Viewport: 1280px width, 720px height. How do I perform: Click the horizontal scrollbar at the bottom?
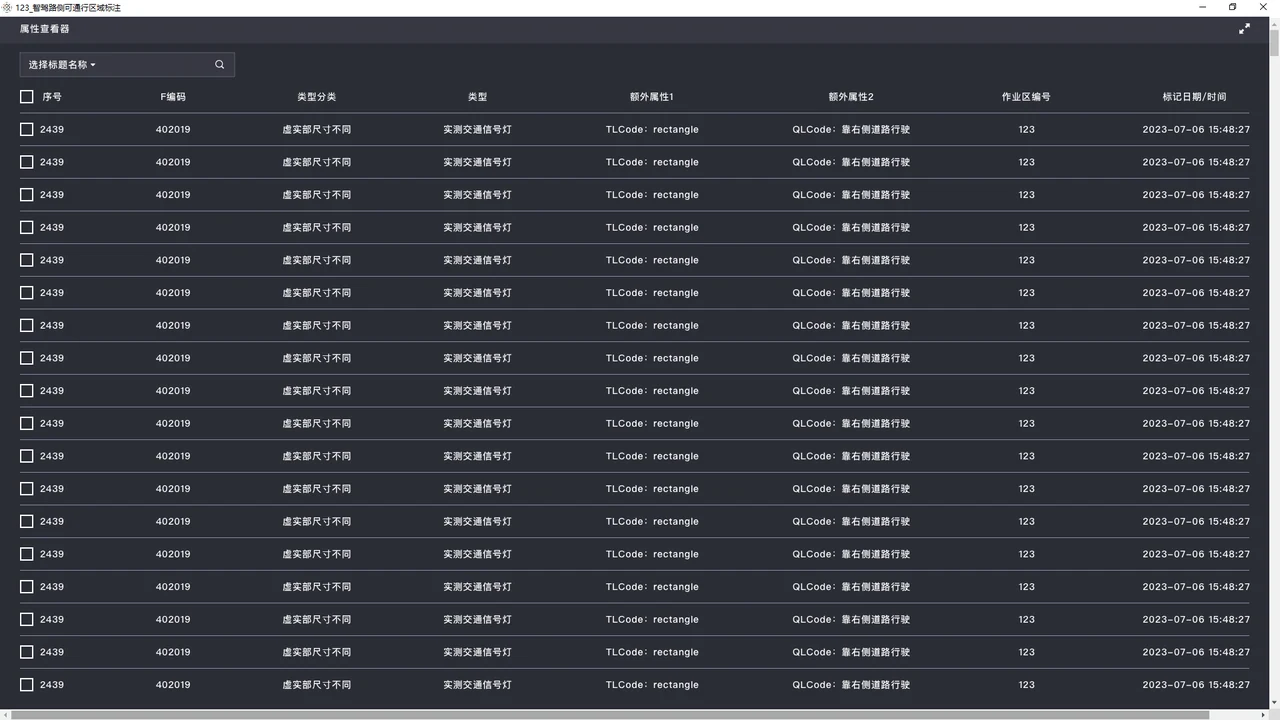click(610, 715)
